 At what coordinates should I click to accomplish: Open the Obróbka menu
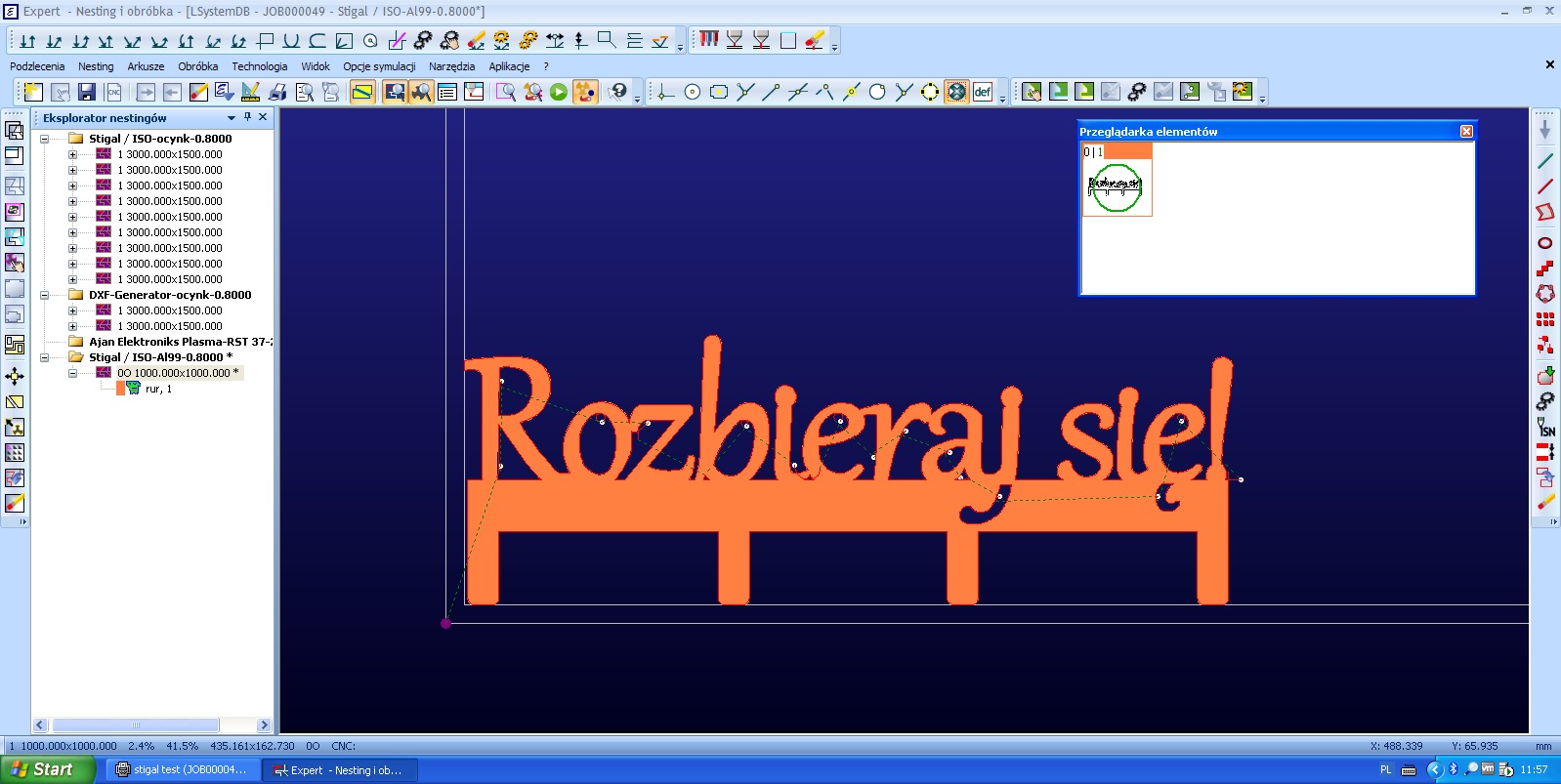197,66
